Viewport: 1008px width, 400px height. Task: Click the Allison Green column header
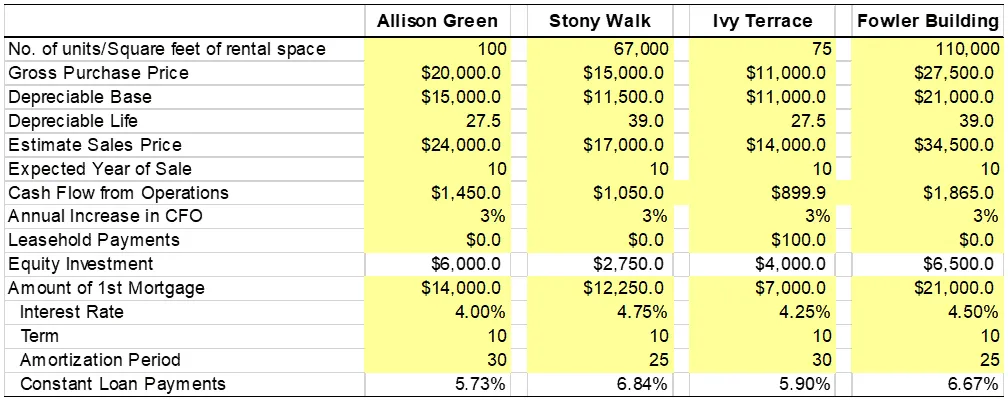coord(440,22)
